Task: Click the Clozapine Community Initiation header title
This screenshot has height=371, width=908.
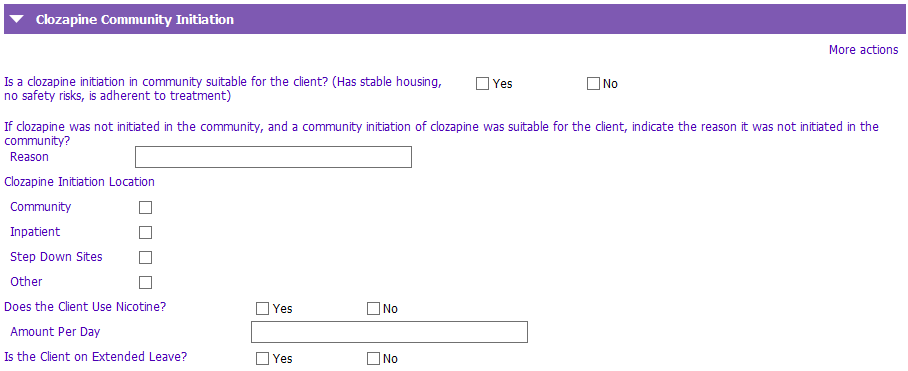Action: [135, 20]
